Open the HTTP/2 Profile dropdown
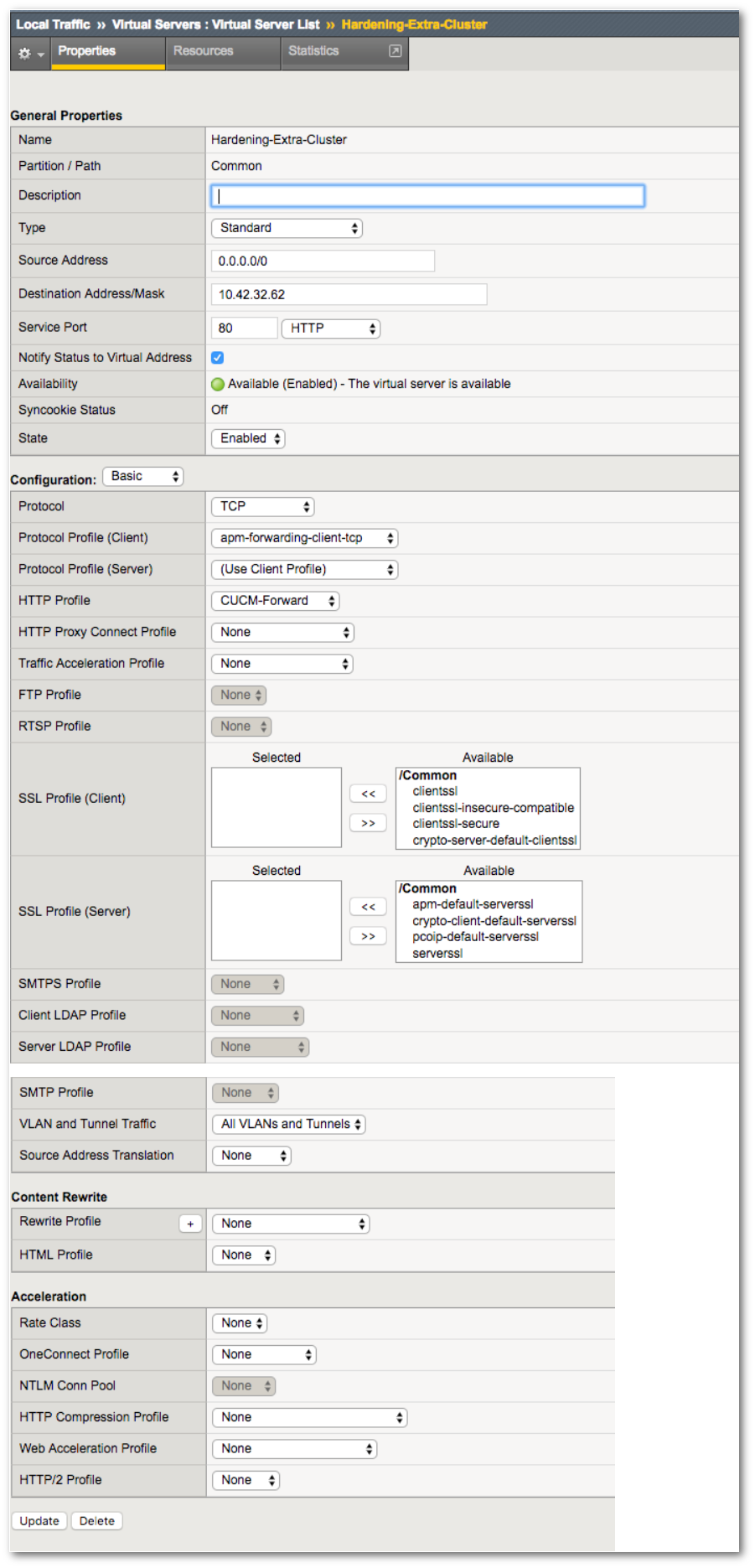The width and height of the screenshot is (755, 1568). tap(246, 1480)
